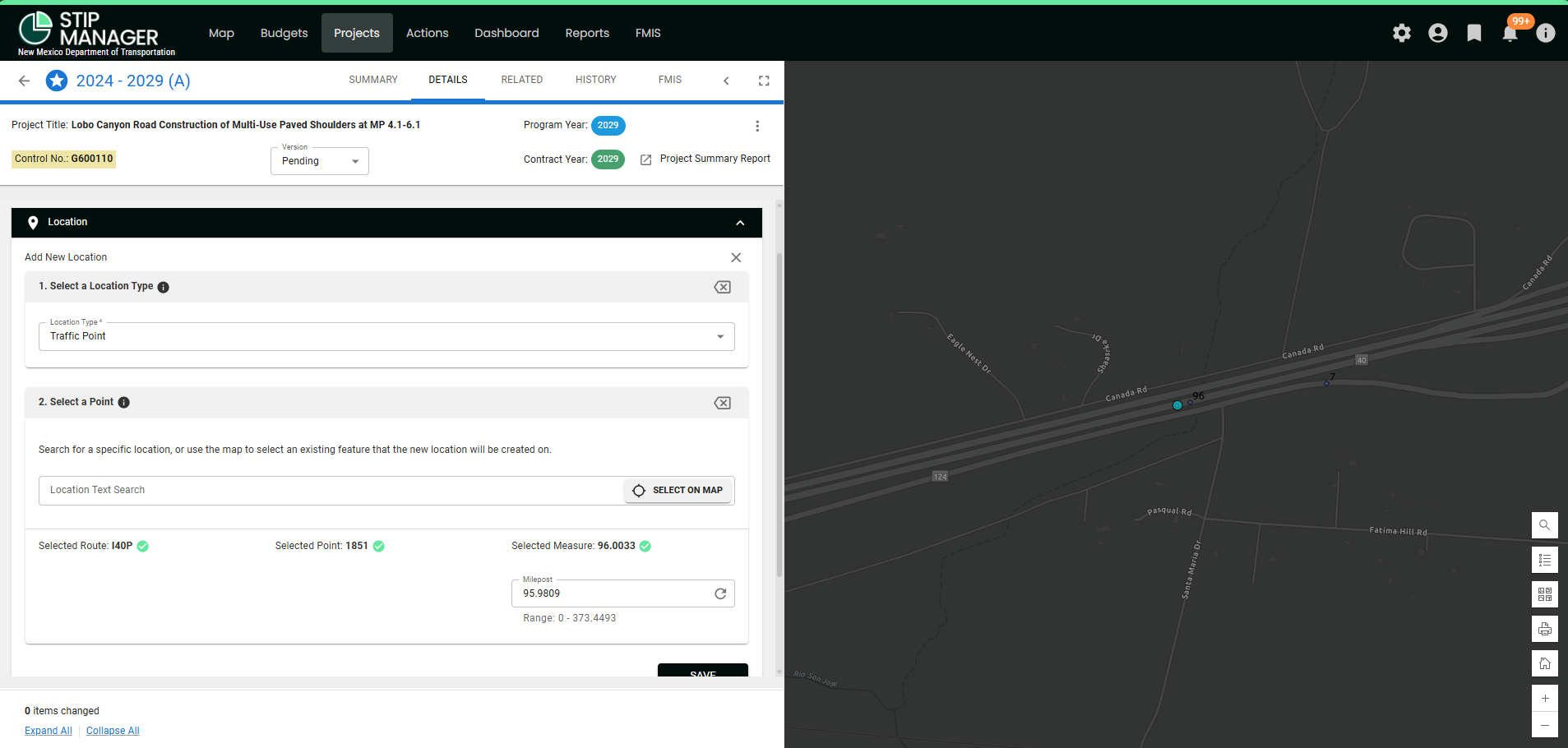1568x748 pixels.
Task: Click the info icon in the header
Action: [1546, 33]
